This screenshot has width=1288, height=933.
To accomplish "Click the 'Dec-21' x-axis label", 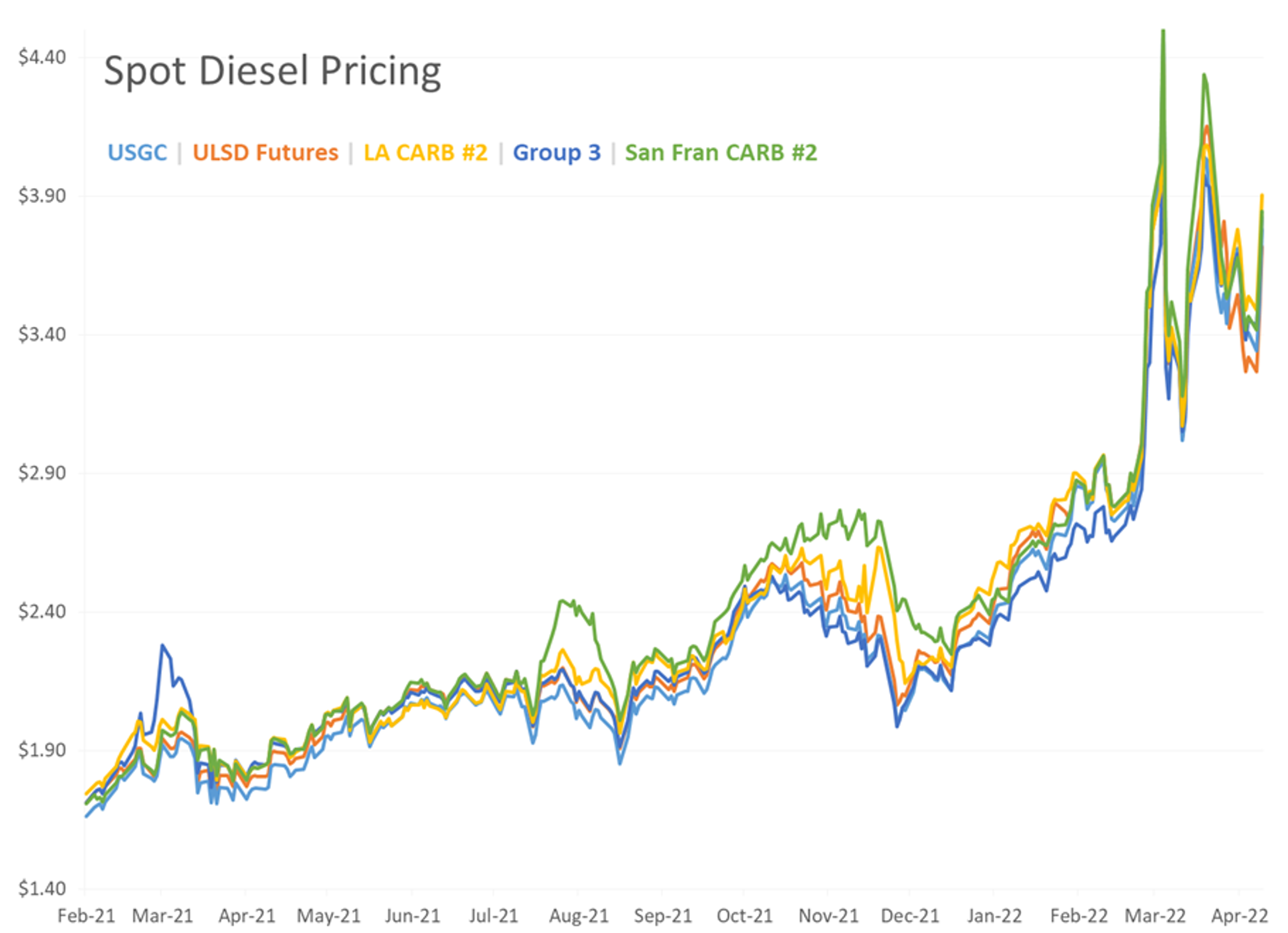I will click(x=910, y=917).
